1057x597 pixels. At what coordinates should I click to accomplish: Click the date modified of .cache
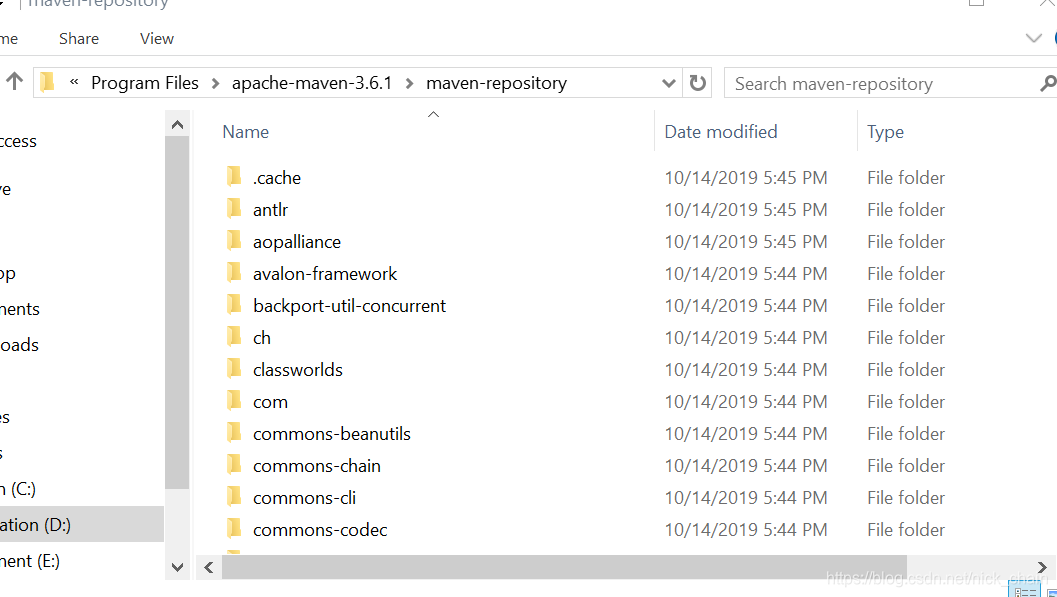click(746, 178)
